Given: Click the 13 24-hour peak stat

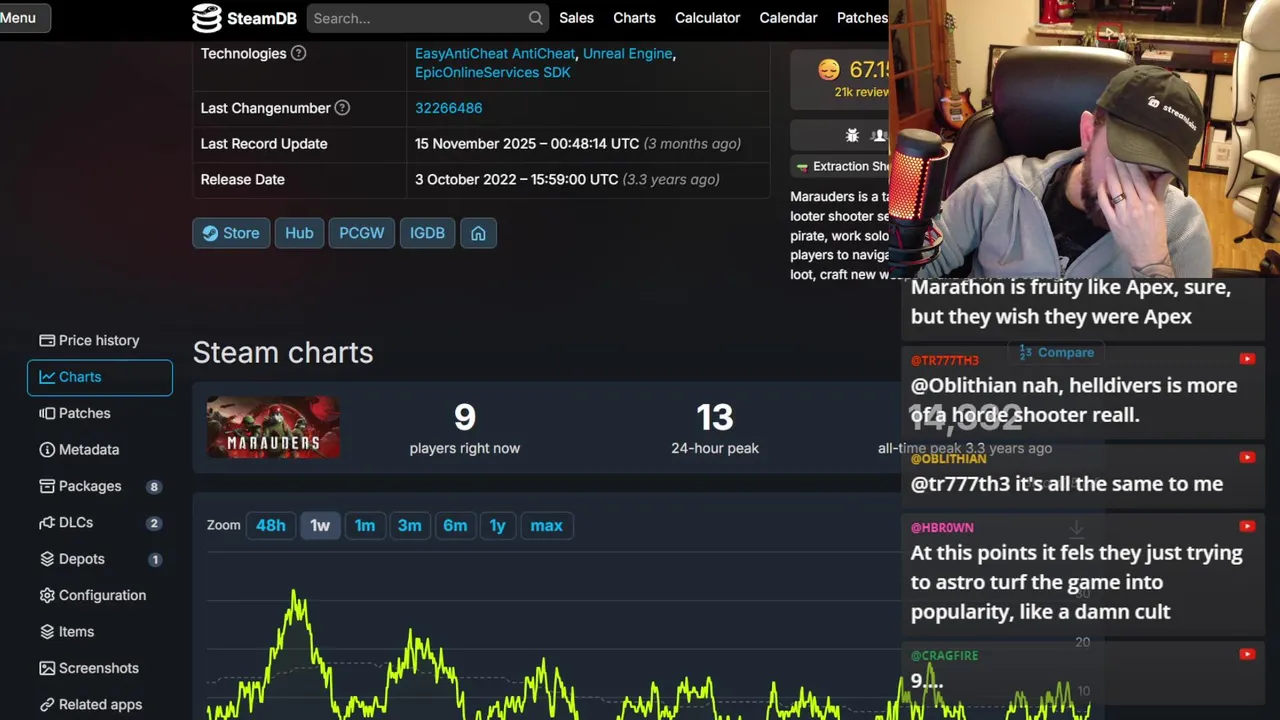Looking at the screenshot, I should (714, 428).
